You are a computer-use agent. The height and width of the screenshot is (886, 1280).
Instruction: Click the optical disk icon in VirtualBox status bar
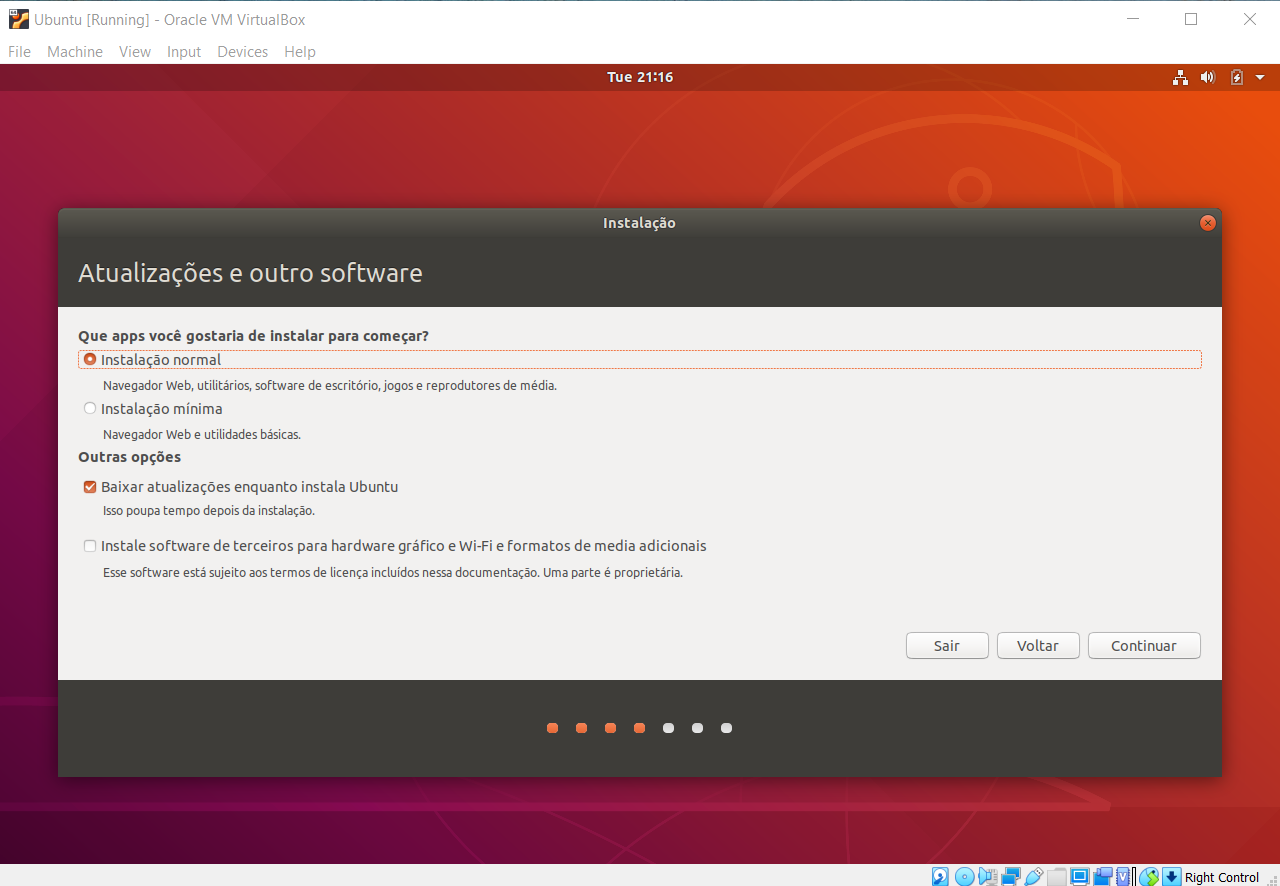pyautogui.click(x=964, y=877)
